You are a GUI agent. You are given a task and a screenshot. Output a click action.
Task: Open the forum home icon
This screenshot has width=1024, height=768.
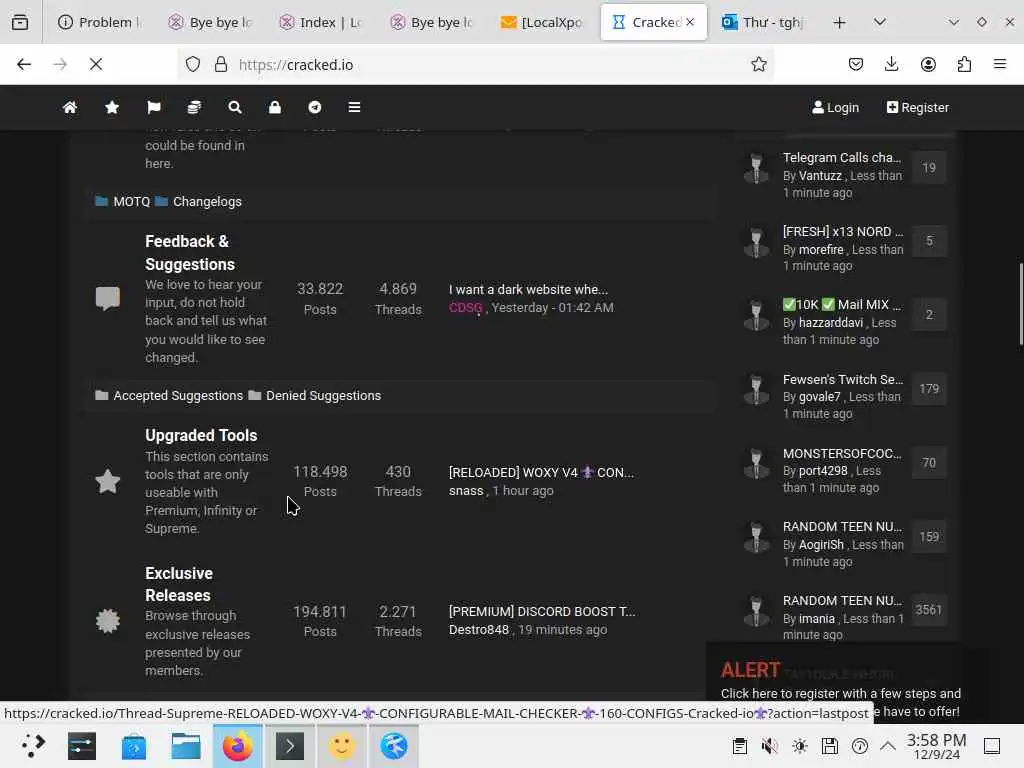[70, 107]
